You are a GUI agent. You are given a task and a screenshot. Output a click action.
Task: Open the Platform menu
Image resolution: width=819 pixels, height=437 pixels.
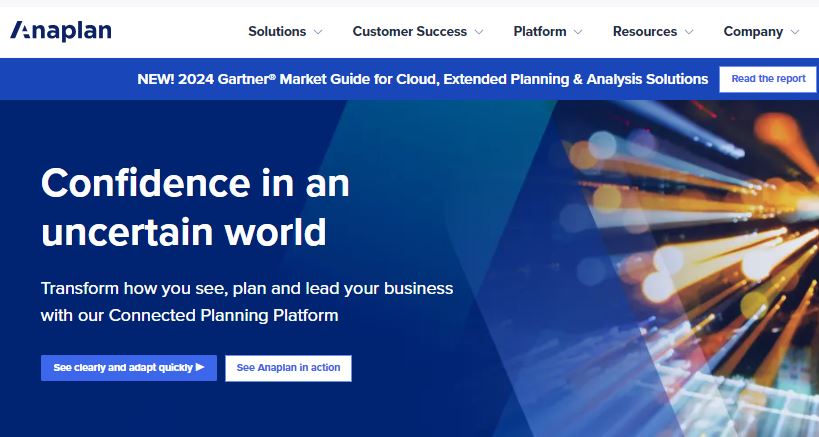(540, 31)
